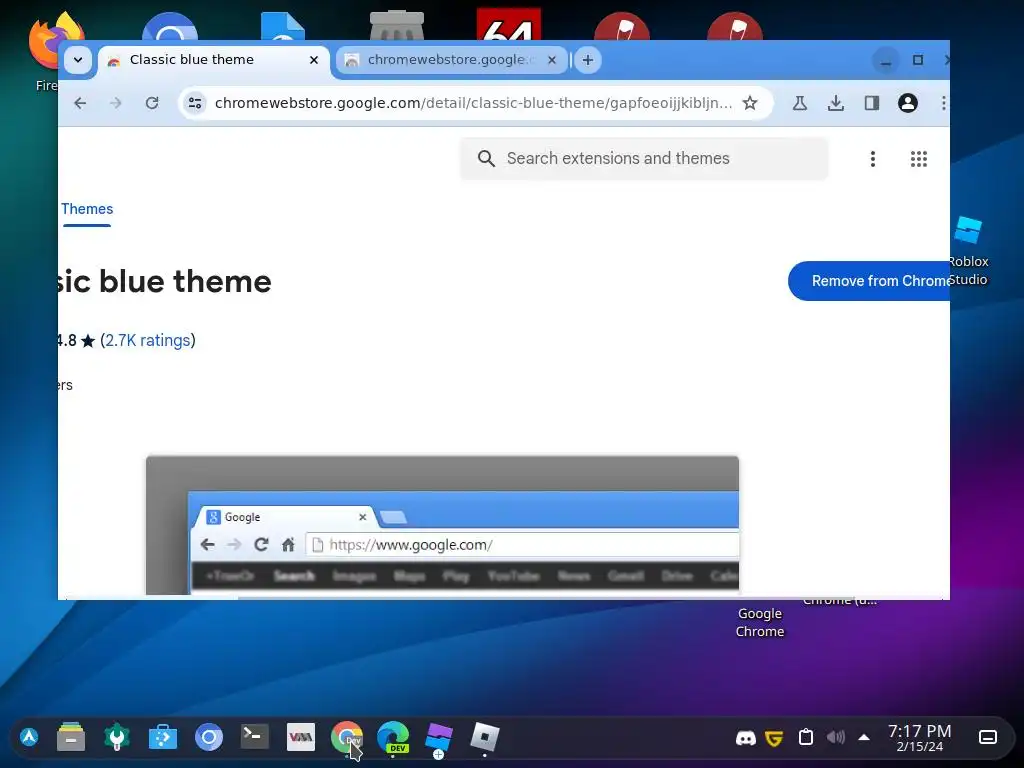Go forward in browser history

pyautogui.click(x=116, y=103)
